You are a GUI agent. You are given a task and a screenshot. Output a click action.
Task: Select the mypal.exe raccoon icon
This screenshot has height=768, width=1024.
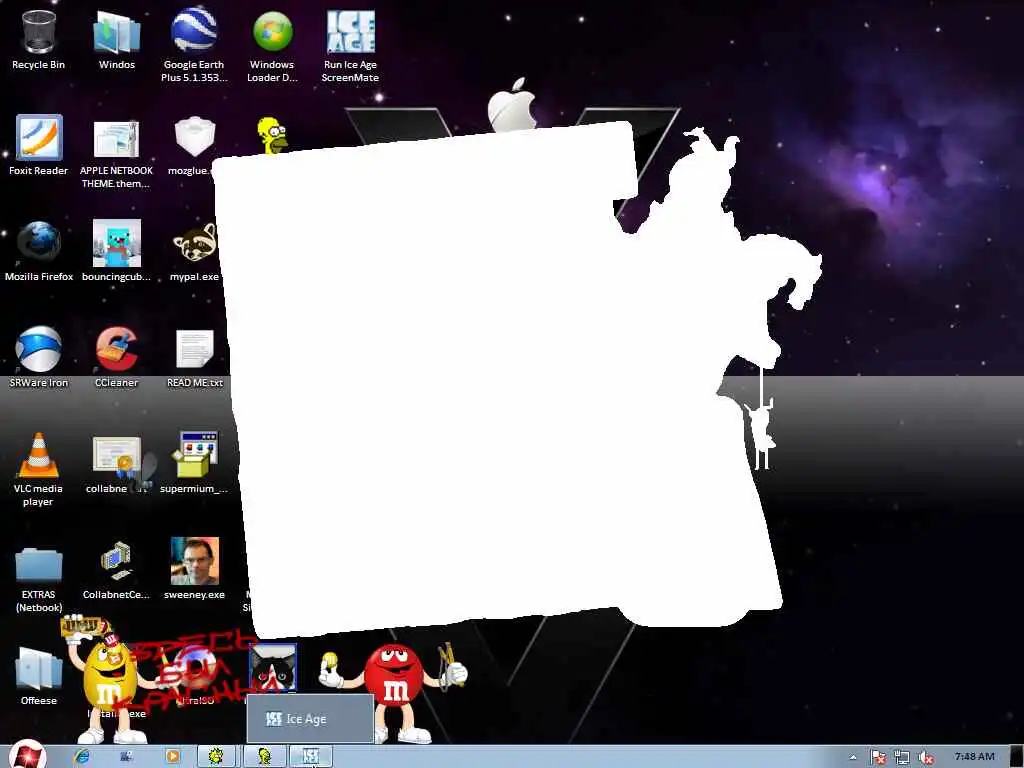tap(194, 251)
